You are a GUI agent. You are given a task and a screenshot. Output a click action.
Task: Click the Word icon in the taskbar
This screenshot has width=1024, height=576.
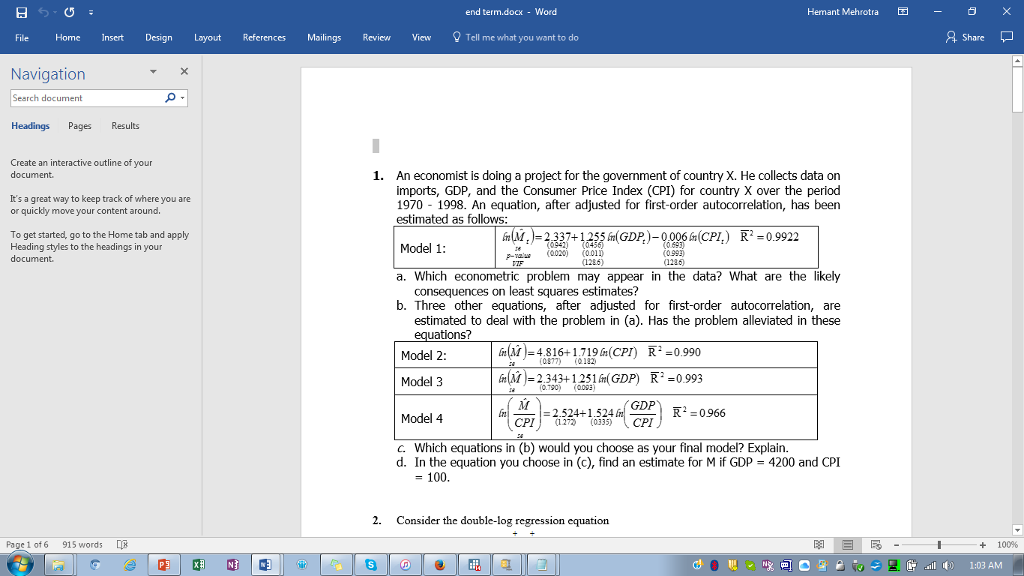pos(266,565)
